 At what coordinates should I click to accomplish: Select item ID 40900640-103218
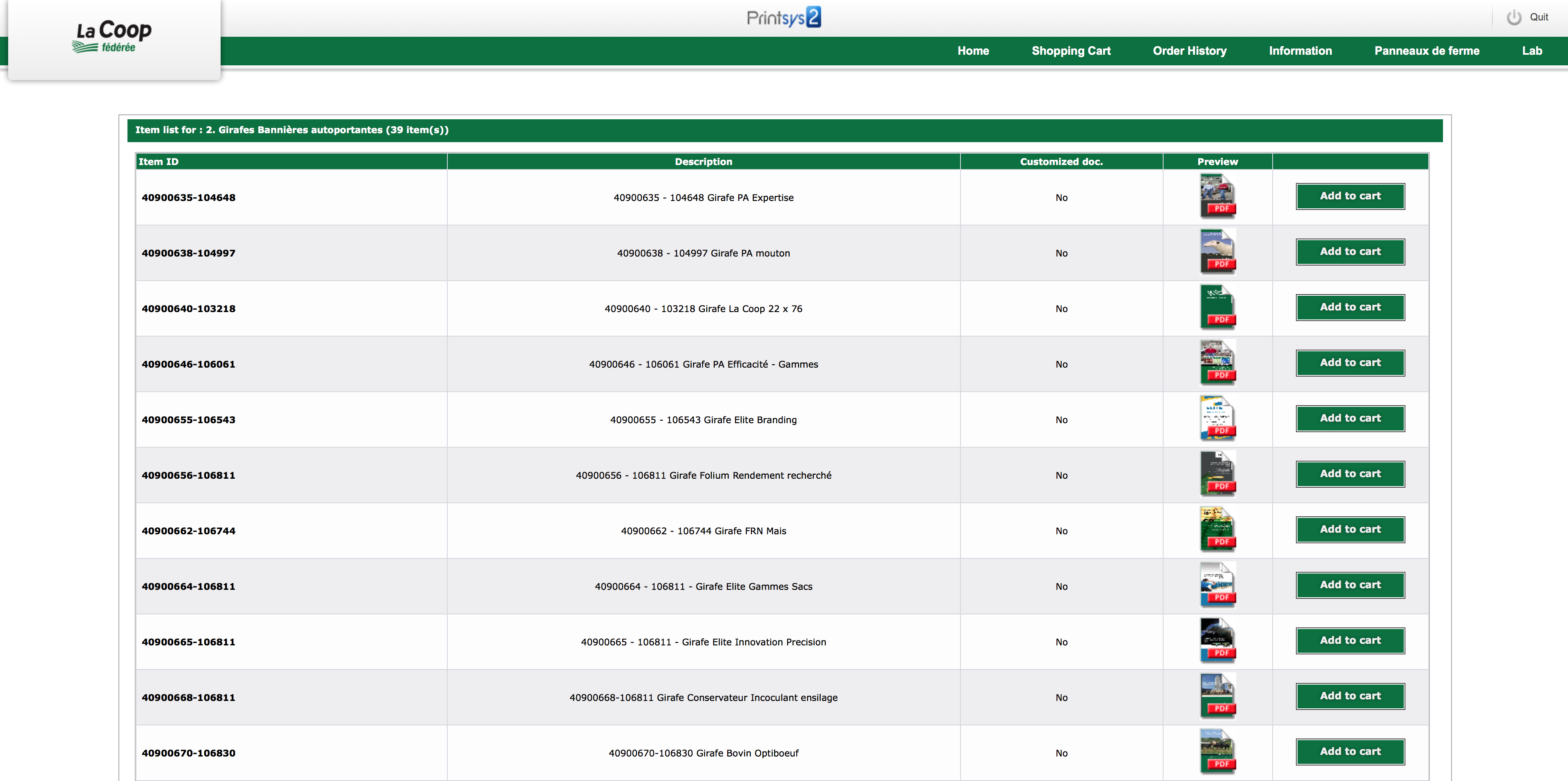(188, 309)
